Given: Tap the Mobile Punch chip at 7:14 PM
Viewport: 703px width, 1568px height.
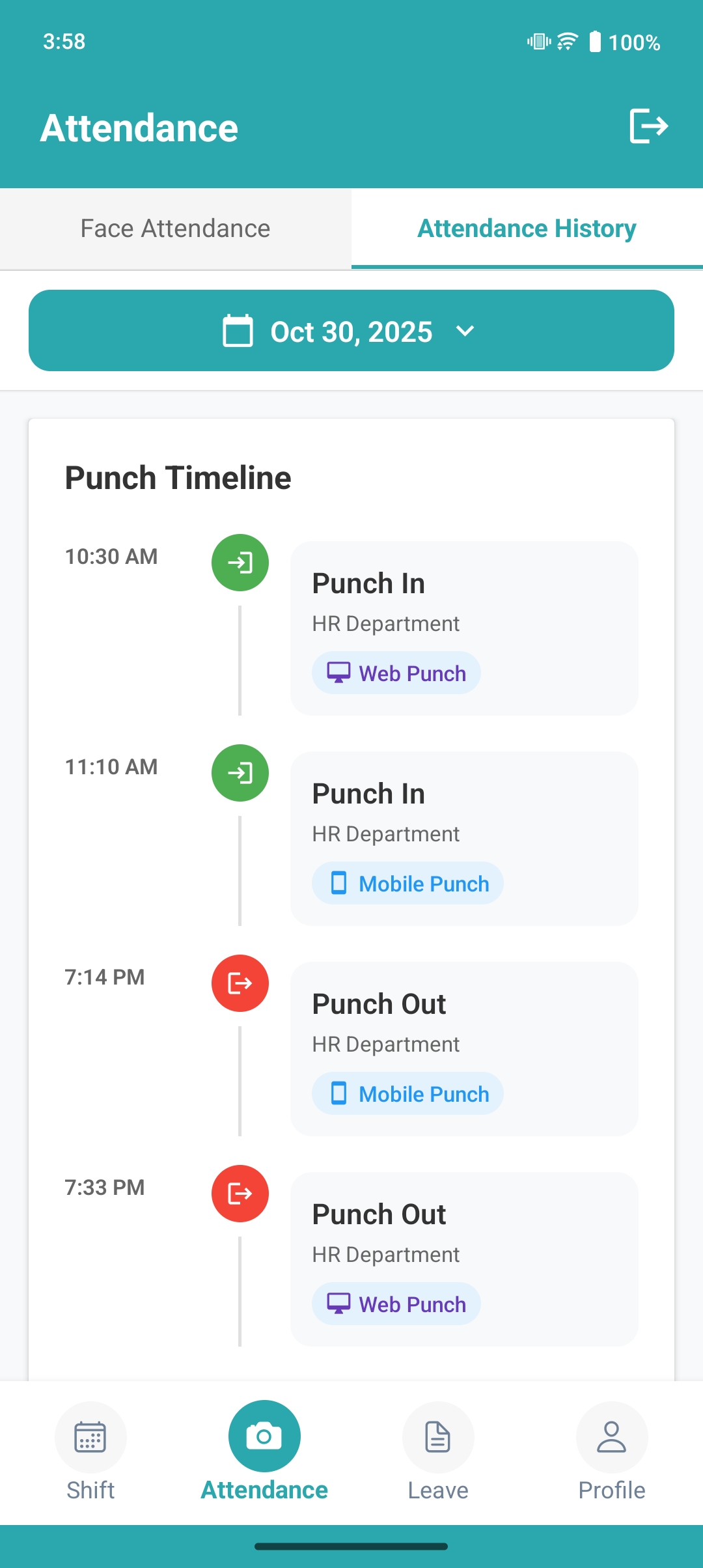Looking at the screenshot, I should tap(408, 1094).
